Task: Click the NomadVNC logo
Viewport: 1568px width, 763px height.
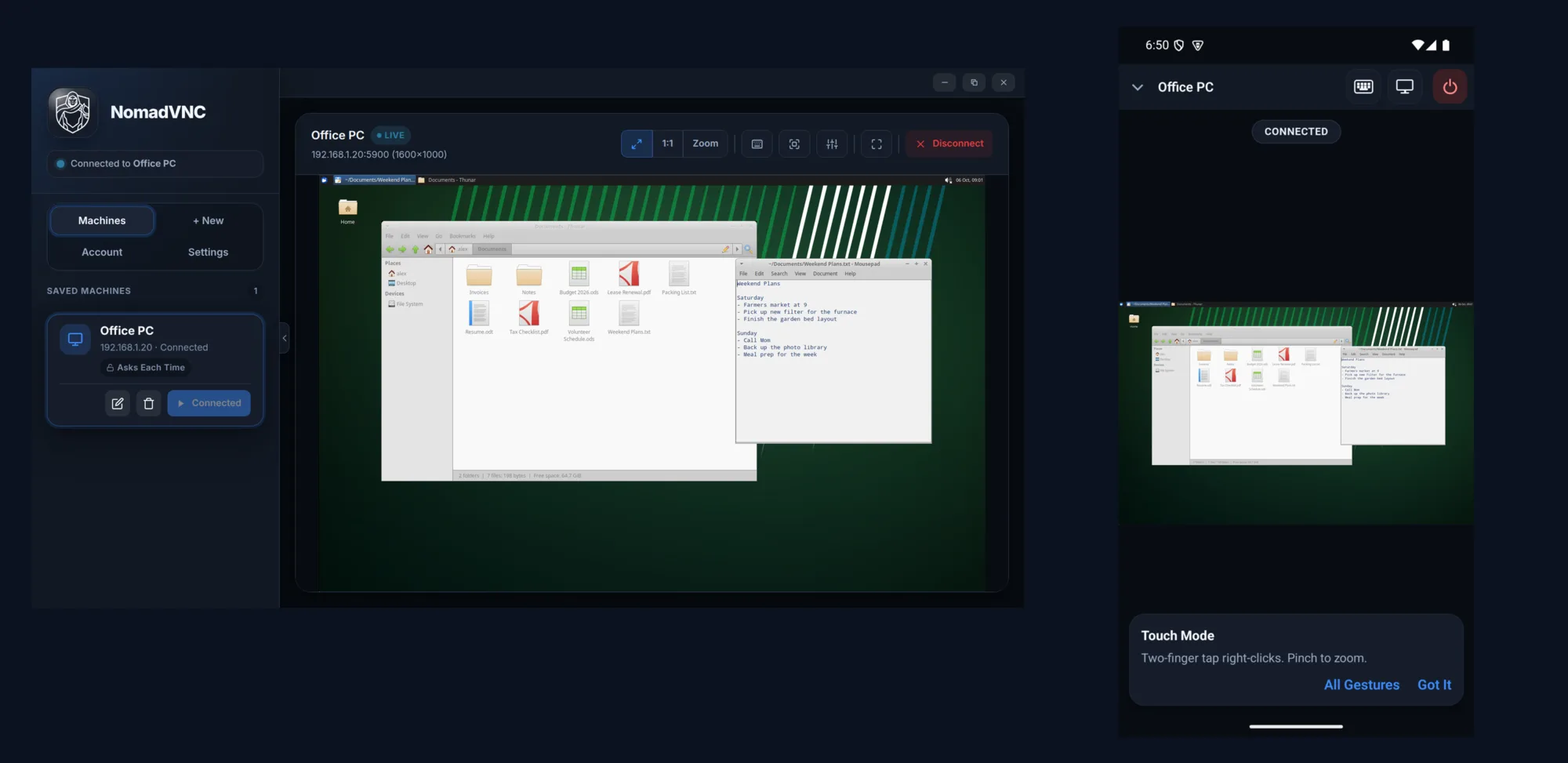Action: [x=73, y=112]
